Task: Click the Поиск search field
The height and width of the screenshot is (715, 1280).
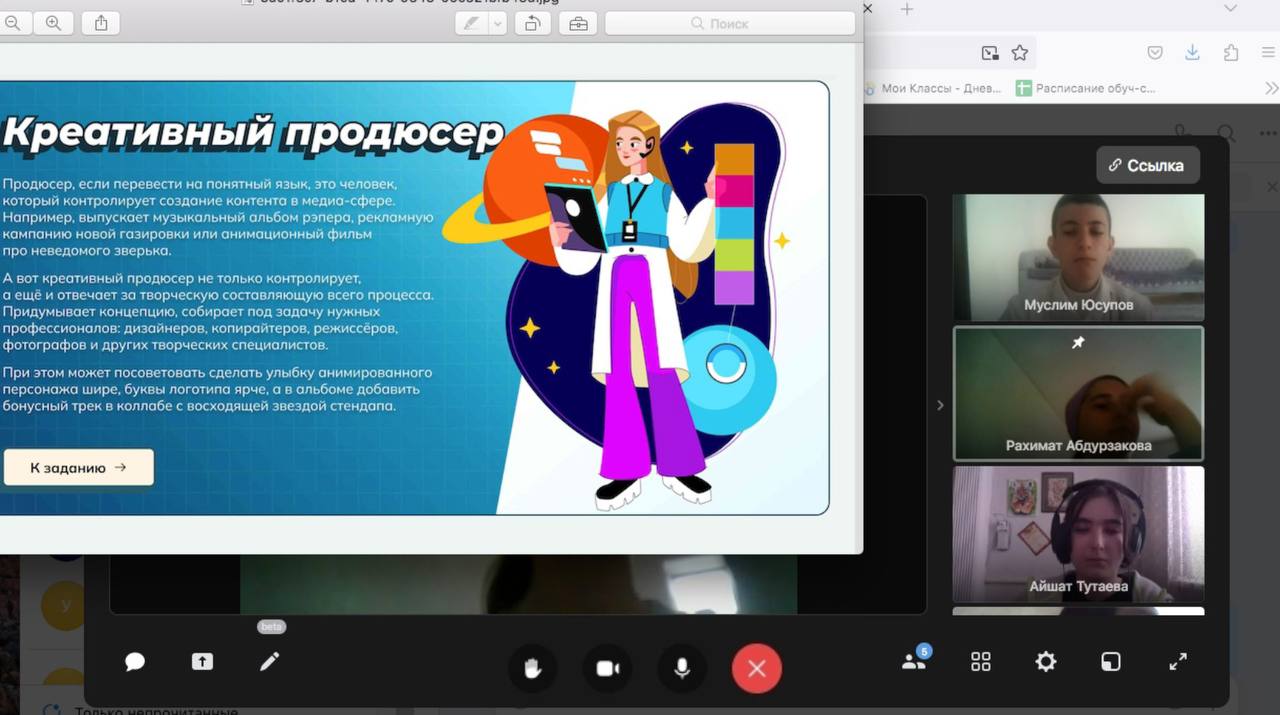Action: [730, 24]
